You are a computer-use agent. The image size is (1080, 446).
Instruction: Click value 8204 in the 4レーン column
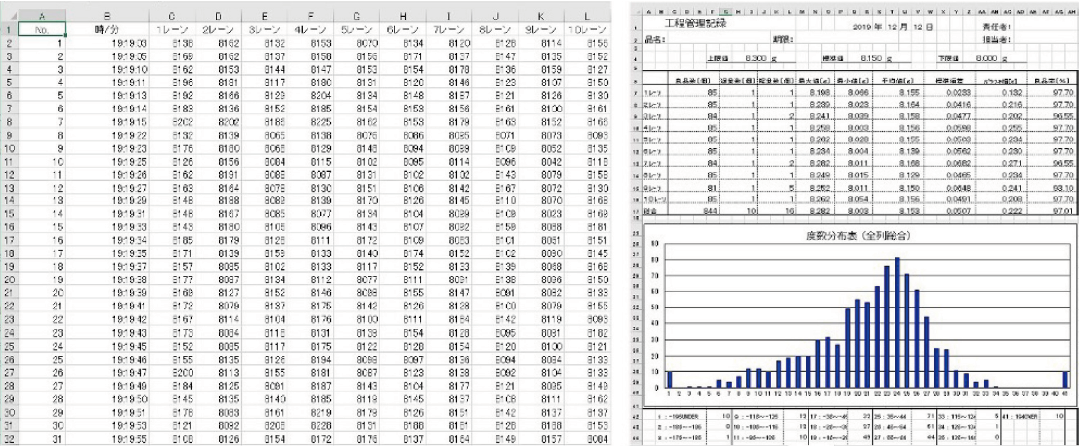(x=311, y=95)
